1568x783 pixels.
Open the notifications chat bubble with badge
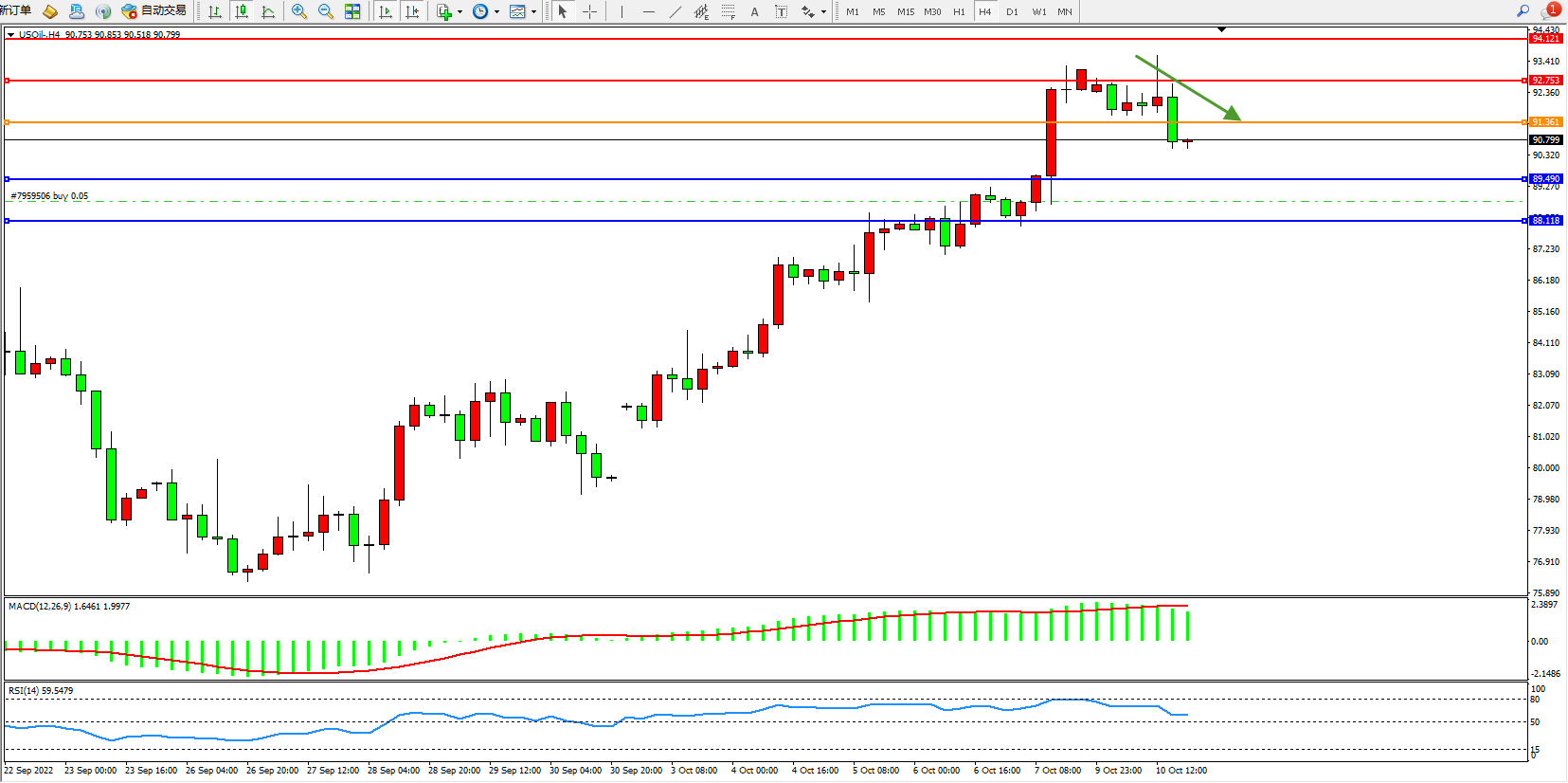pos(1550,11)
